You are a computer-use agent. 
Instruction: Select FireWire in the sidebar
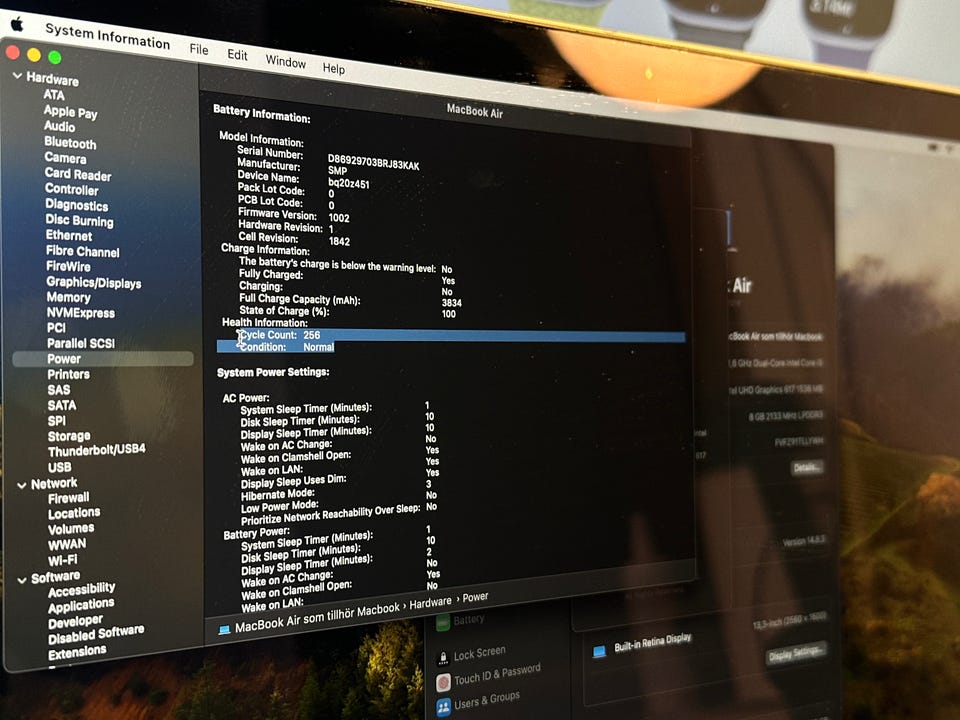(69, 266)
